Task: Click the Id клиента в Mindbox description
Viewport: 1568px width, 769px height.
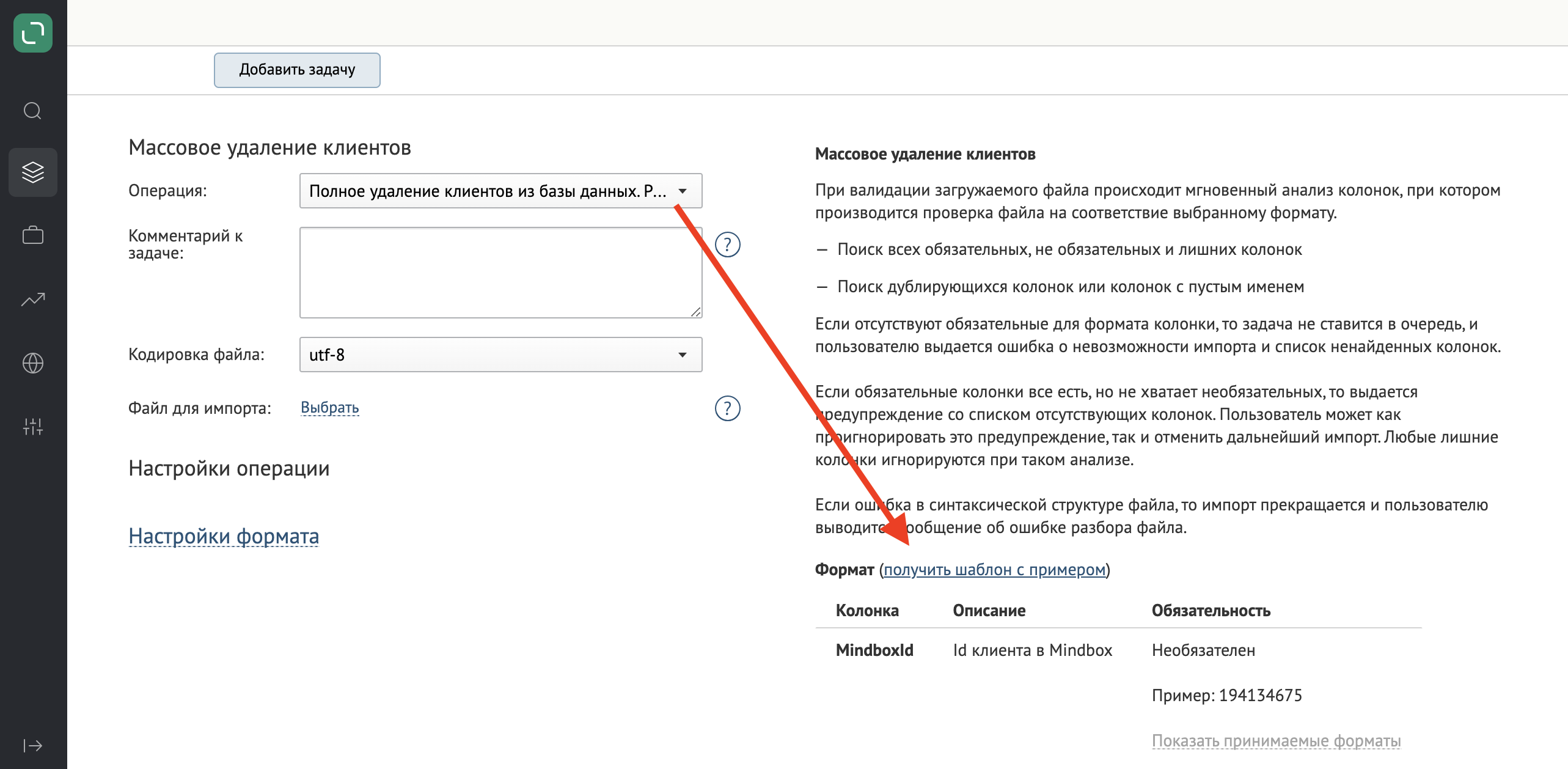Action: 1032,650
